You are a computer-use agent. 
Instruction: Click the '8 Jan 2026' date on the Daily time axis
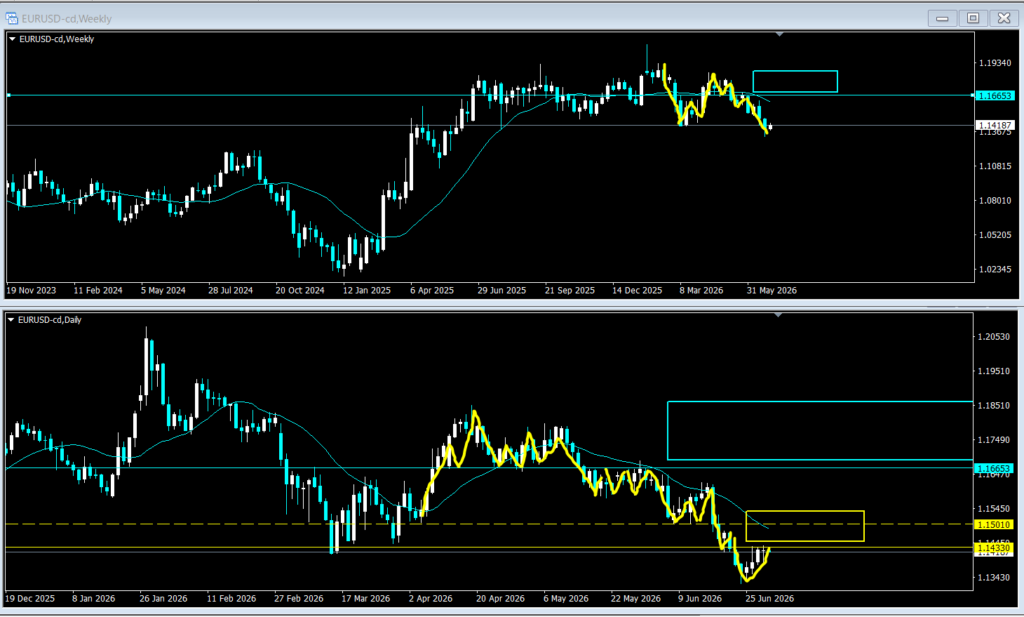(x=93, y=599)
